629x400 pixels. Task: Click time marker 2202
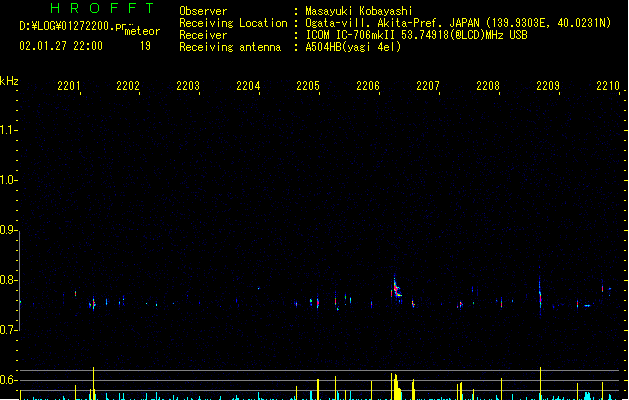[x=128, y=85]
